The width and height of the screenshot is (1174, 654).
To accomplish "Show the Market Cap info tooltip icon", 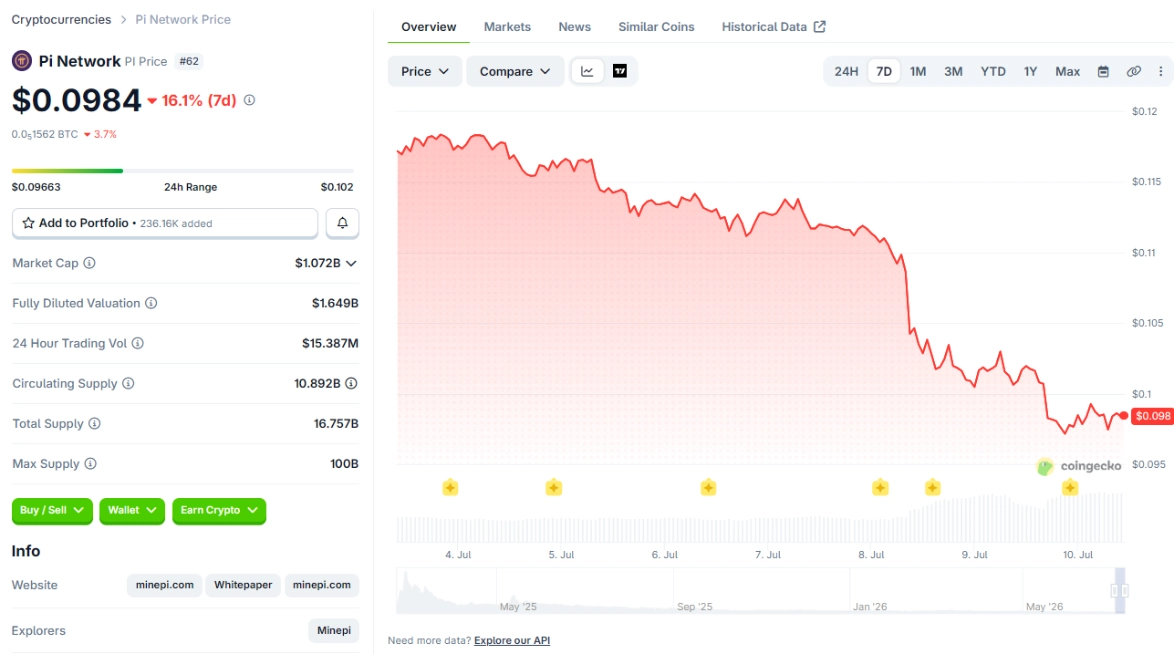I will (x=89, y=263).
